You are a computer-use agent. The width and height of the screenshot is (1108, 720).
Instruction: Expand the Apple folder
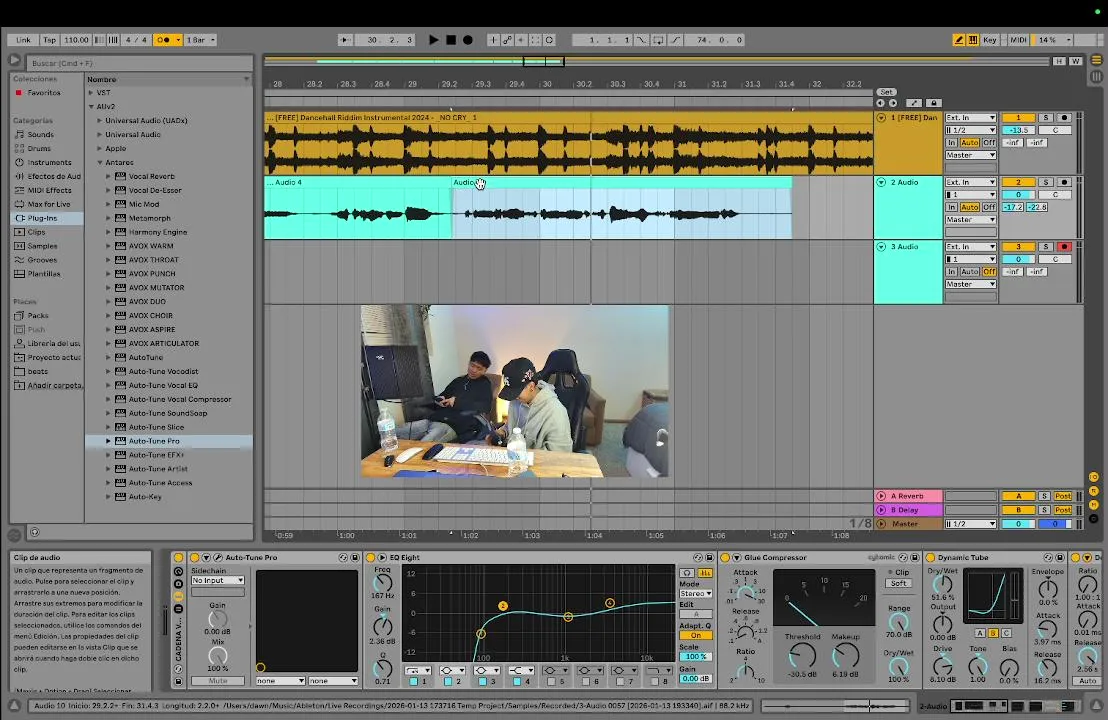[100, 148]
